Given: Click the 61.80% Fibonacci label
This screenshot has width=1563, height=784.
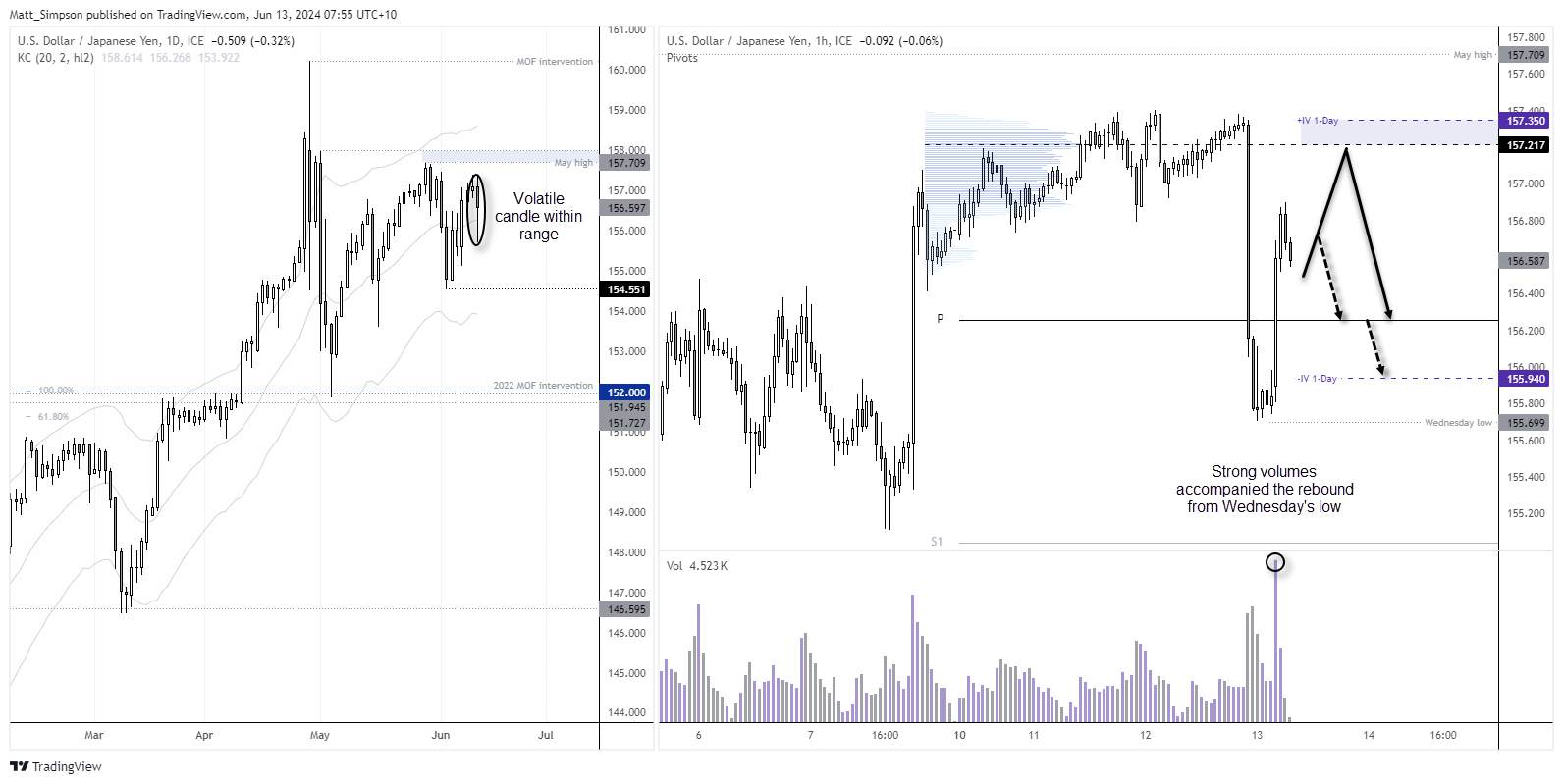Looking at the screenshot, I should (53, 417).
